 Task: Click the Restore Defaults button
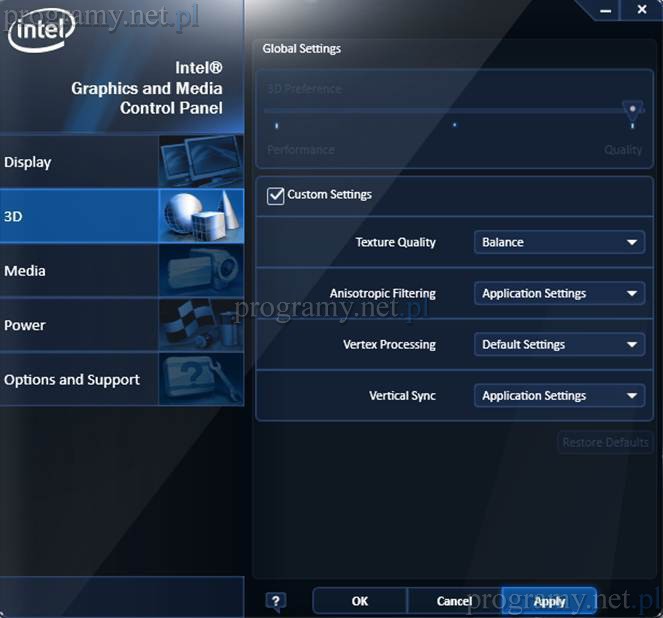(x=605, y=442)
